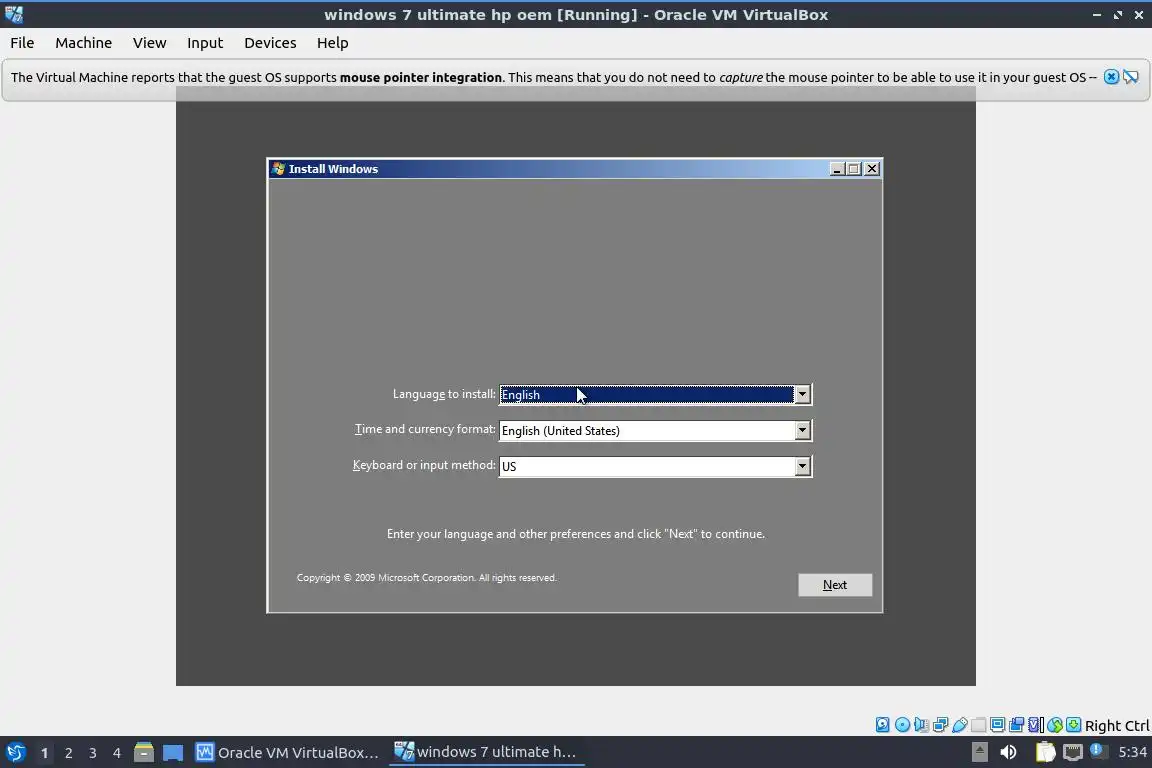Image resolution: width=1152 pixels, height=768 pixels.
Task: Open the Devices menu
Action: coord(270,43)
